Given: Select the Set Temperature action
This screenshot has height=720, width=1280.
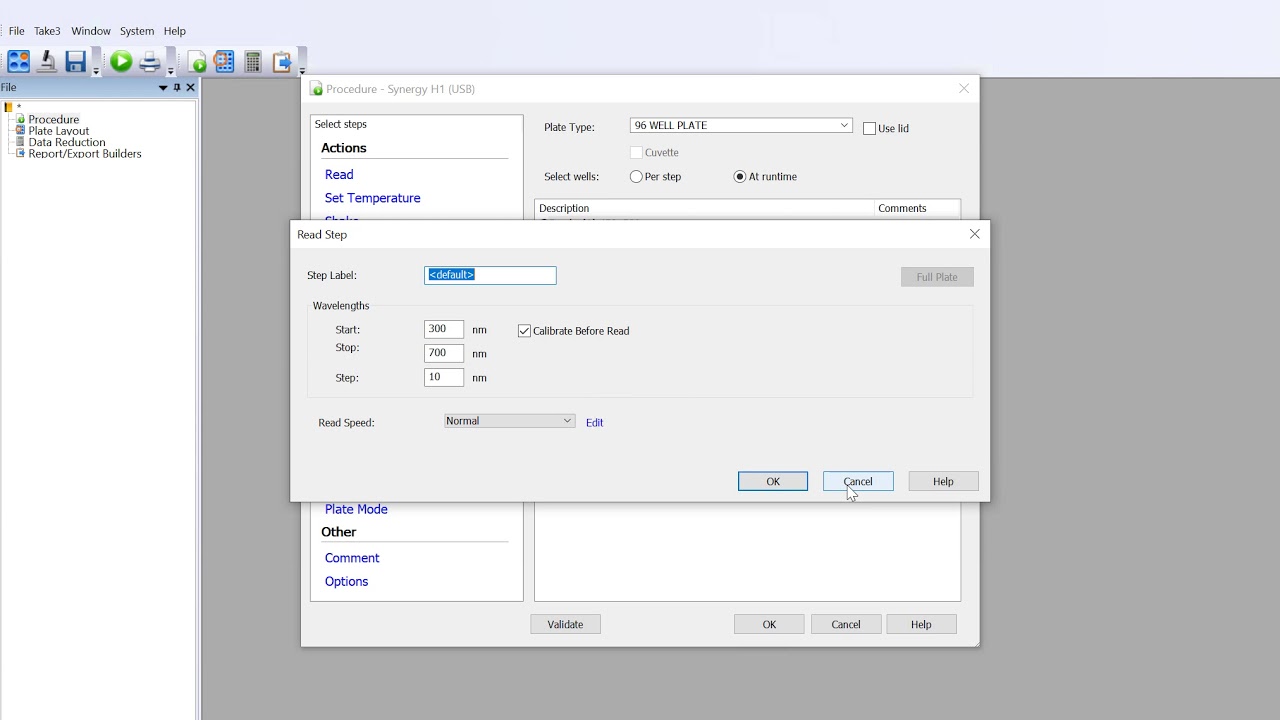Looking at the screenshot, I should [x=372, y=198].
